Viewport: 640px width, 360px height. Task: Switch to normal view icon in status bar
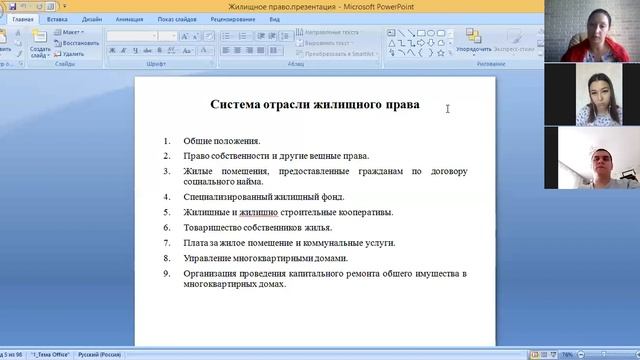534,355
